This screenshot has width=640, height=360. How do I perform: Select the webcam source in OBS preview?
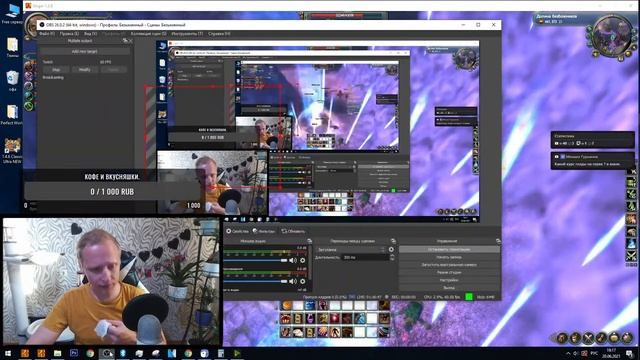(x=212, y=182)
